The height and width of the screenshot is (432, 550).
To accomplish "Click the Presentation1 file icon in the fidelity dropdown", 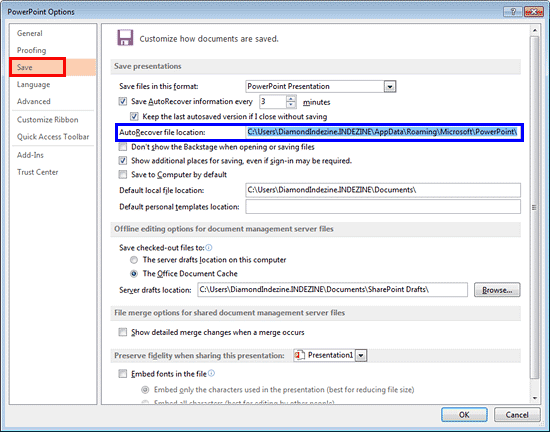I will click(x=299, y=355).
